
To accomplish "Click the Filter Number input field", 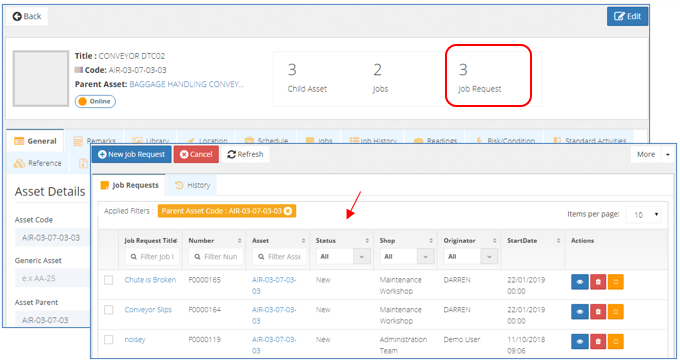I will coord(216,257).
